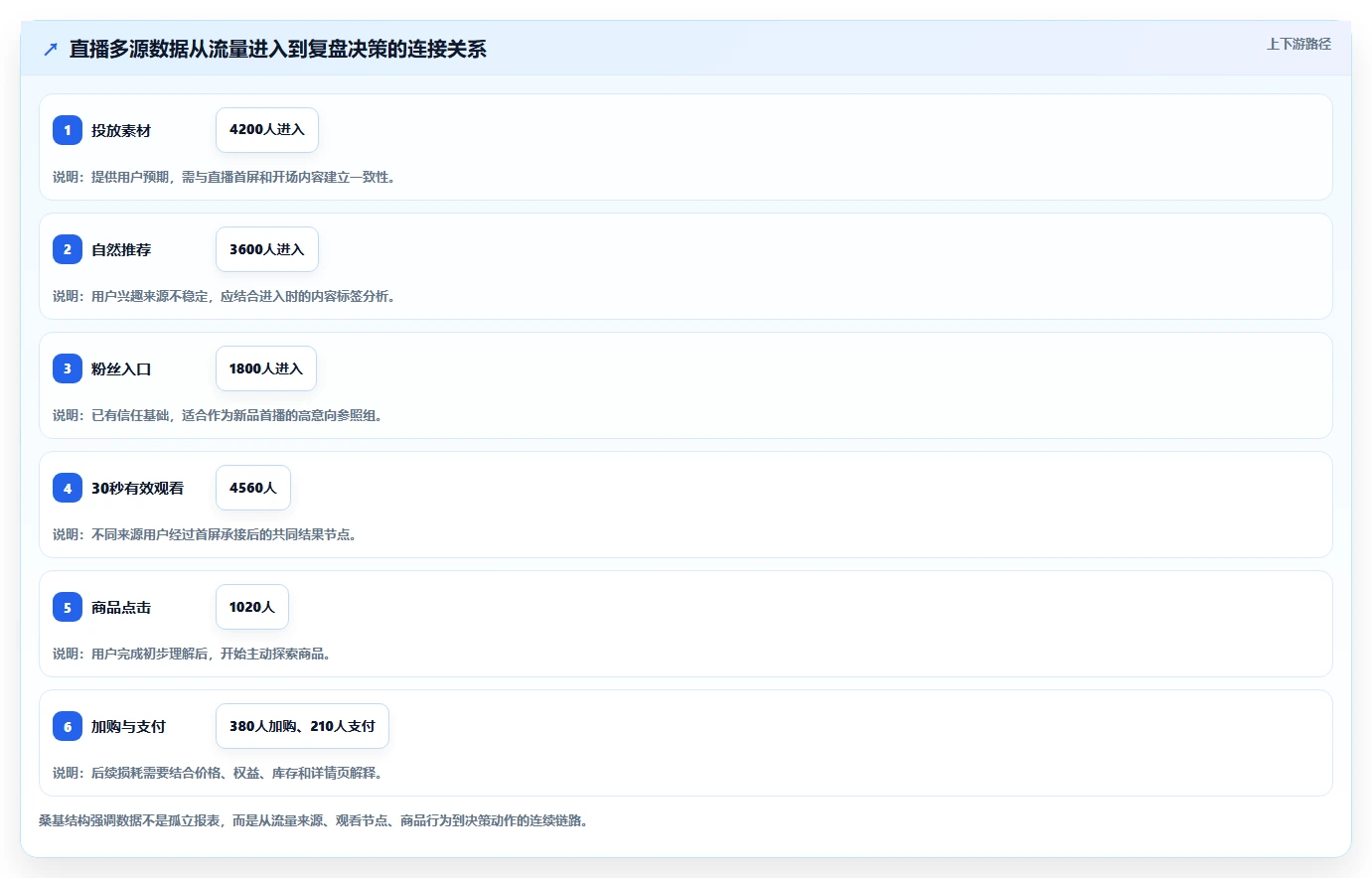
Task: Select the 自然推荐 step label
Action: [x=121, y=249]
